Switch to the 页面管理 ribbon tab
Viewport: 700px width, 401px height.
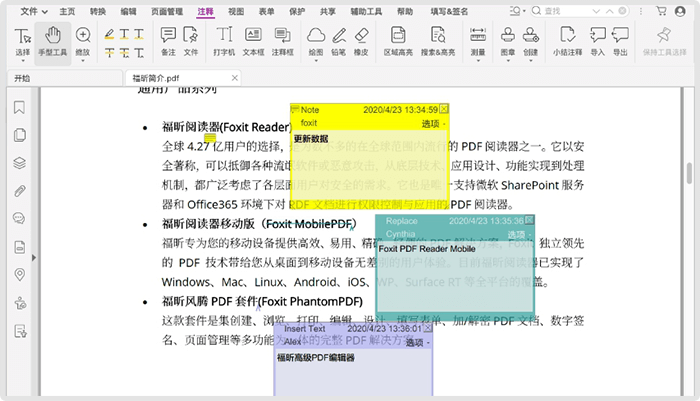[167, 12]
